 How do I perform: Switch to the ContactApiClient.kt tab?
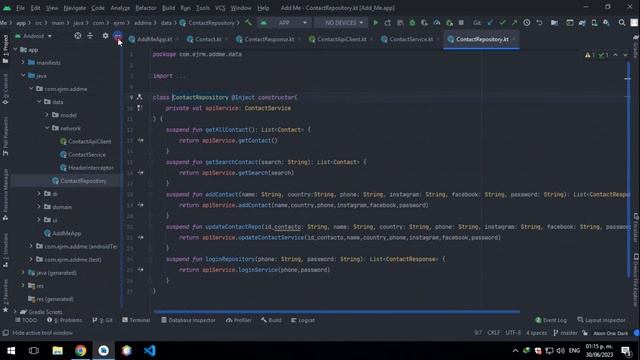click(342, 39)
